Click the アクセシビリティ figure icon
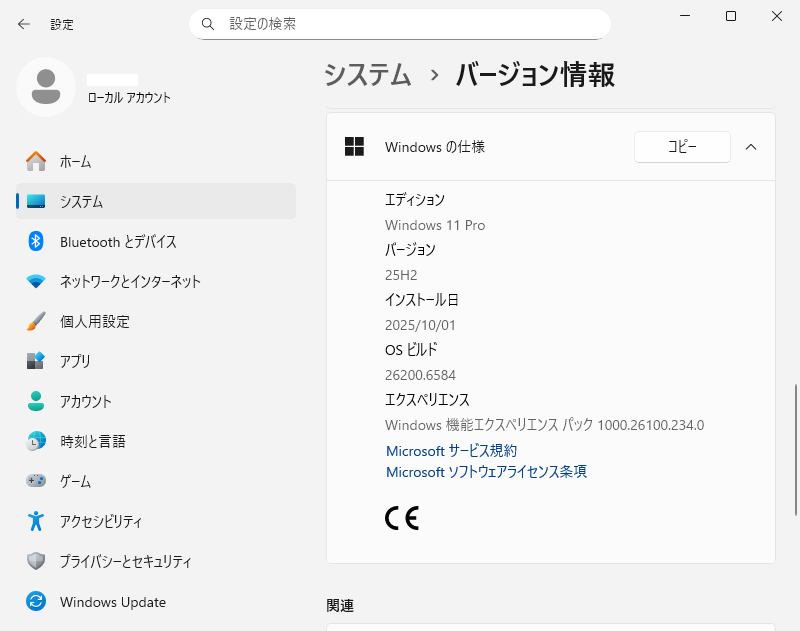Screen dimensions: 800x631 [36, 521]
